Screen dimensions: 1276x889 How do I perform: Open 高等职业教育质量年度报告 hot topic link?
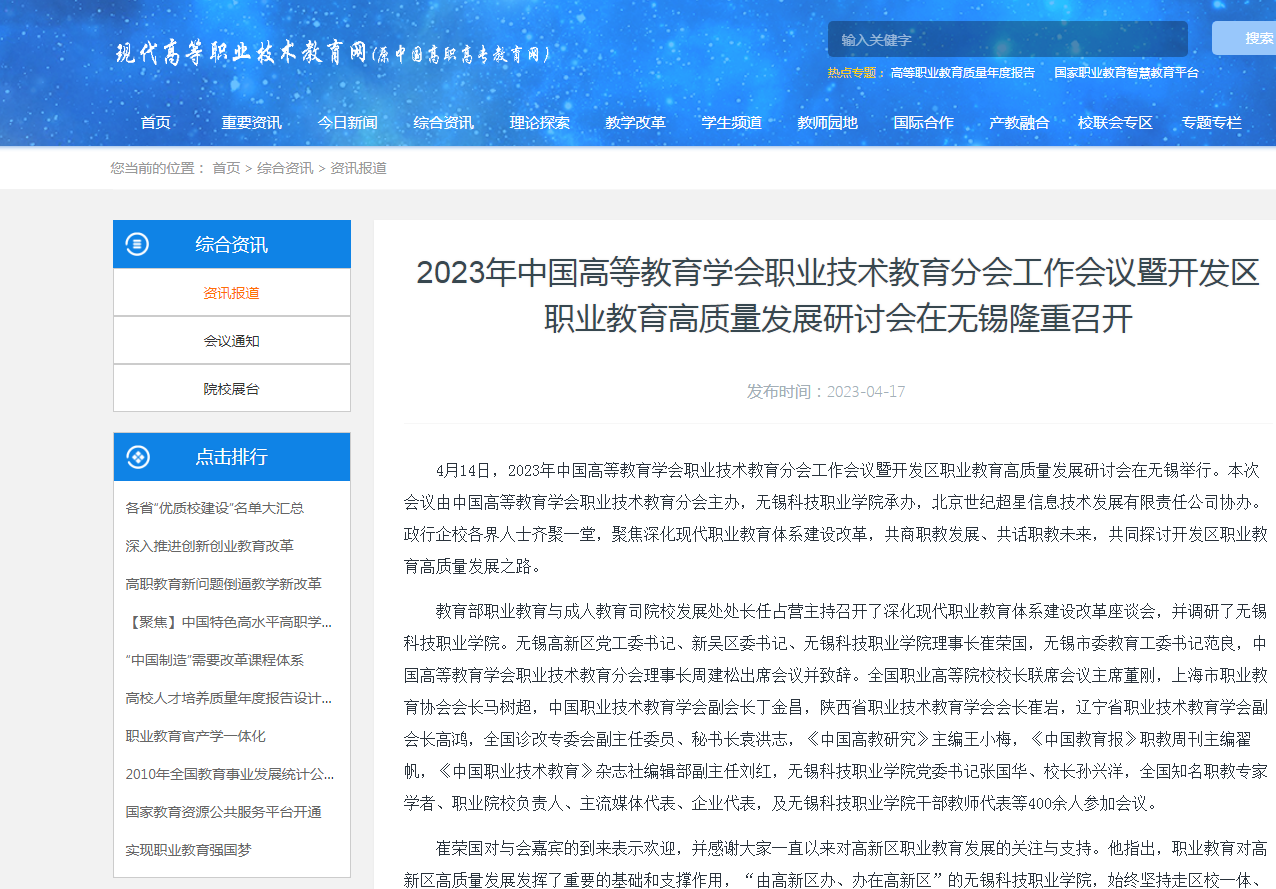962,73
